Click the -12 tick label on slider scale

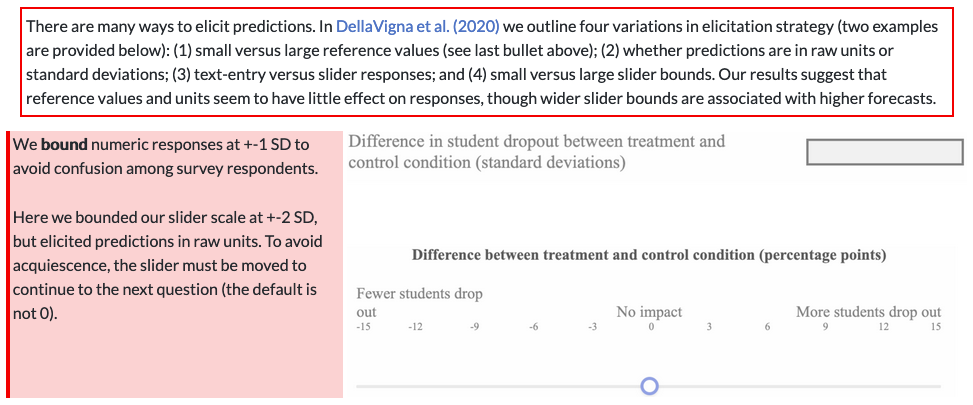point(415,327)
